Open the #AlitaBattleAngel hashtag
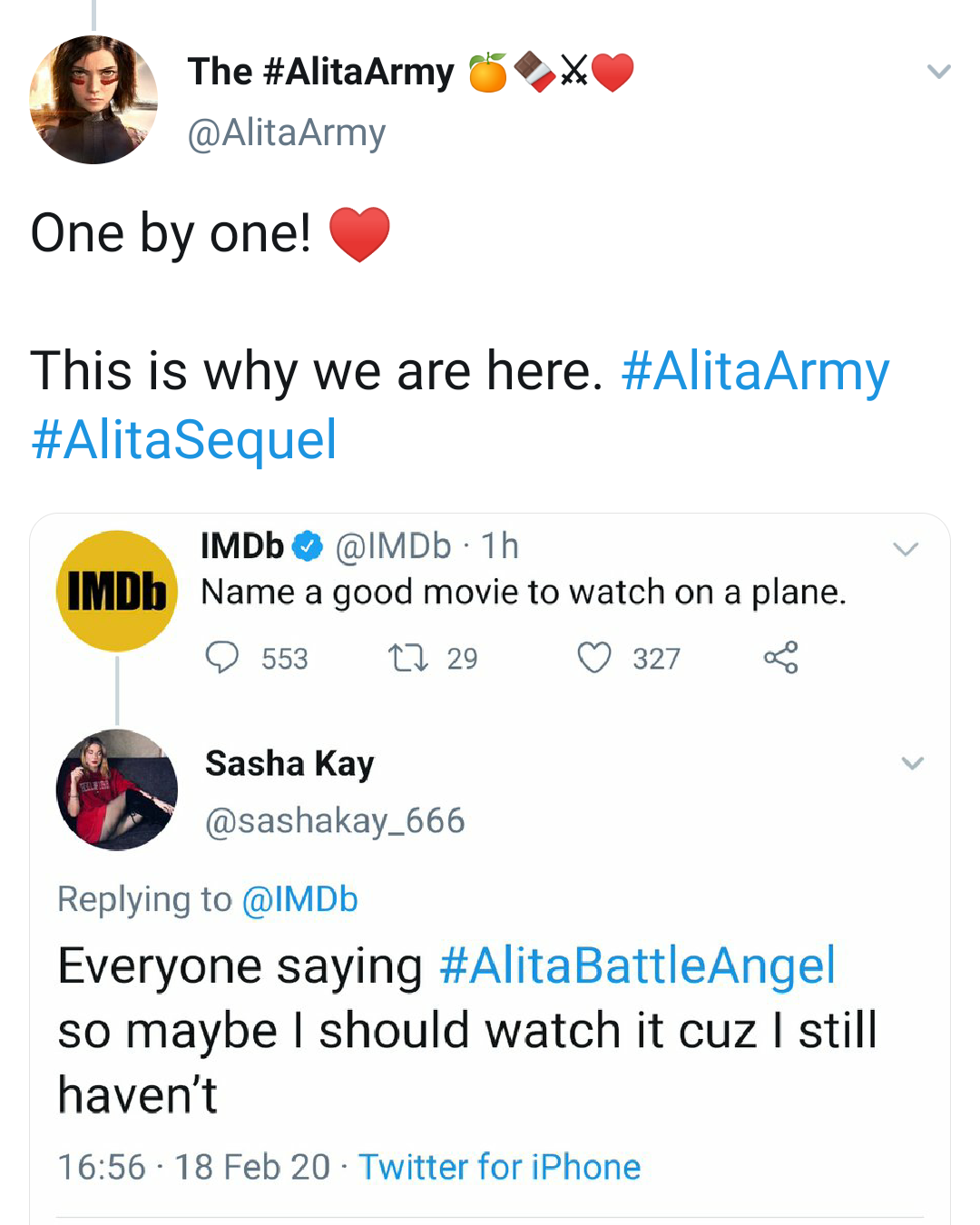 pyautogui.click(x=637, y=965)
